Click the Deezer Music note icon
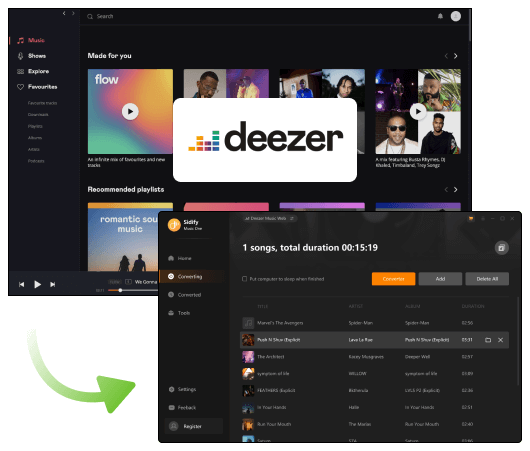 (x=21, y=40)
